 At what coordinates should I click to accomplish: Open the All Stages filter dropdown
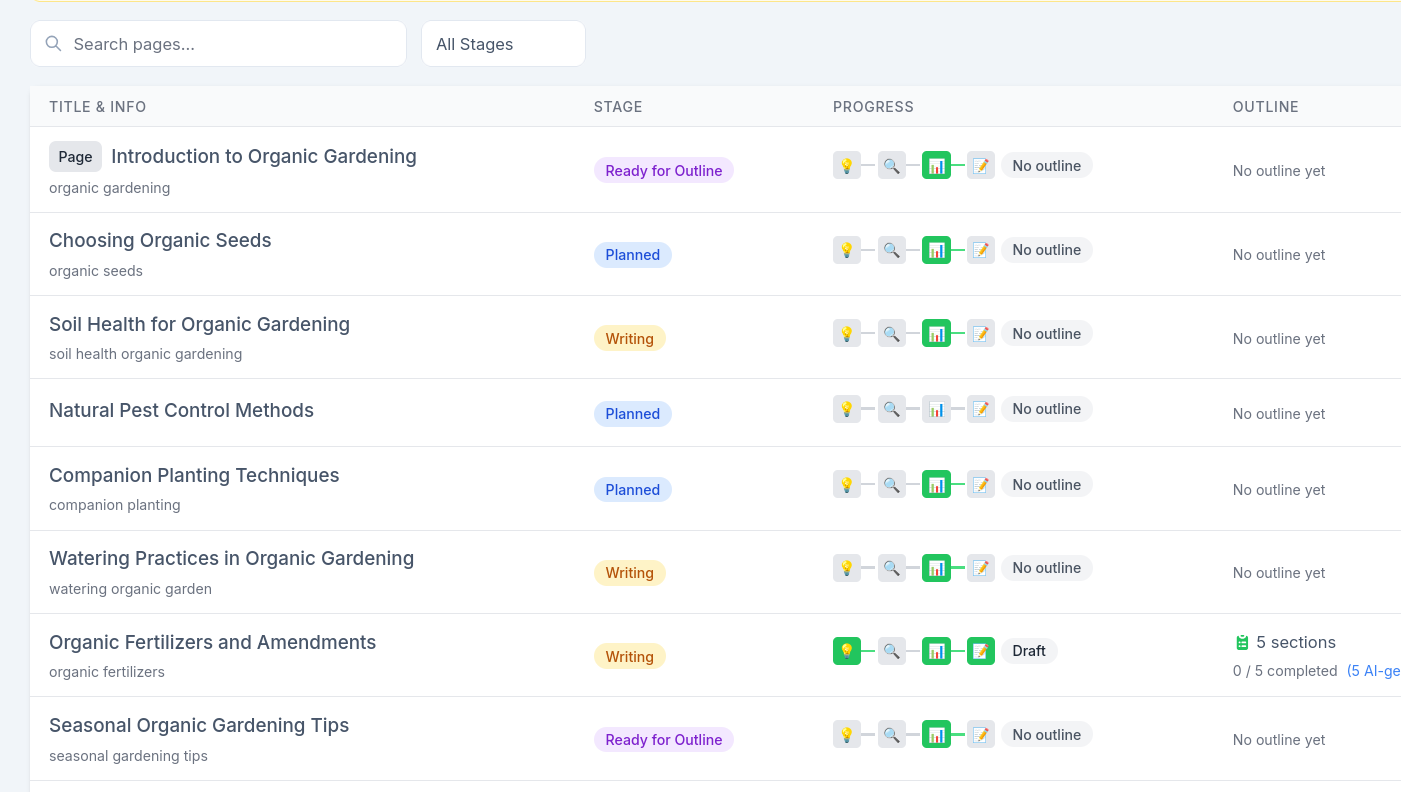pos(503,43)
